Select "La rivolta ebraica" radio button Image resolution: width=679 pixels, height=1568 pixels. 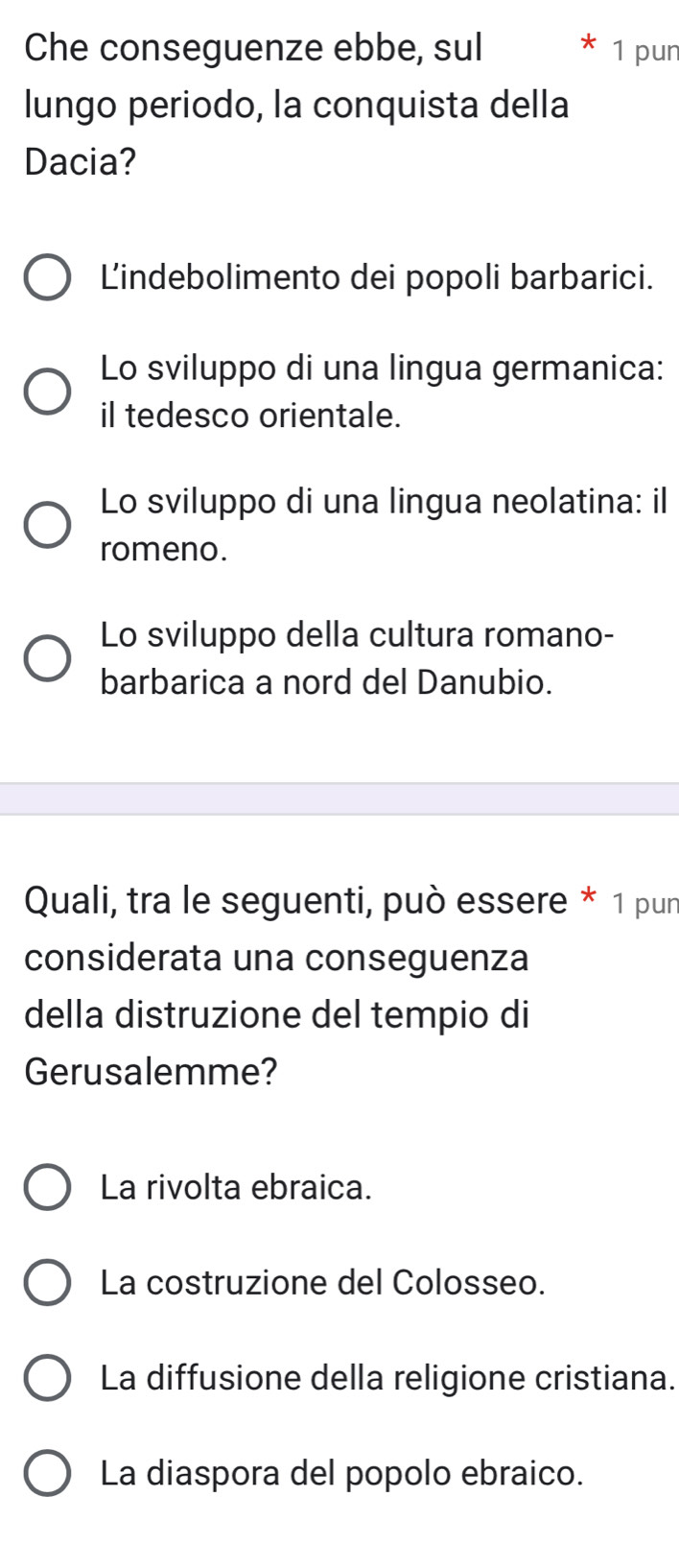click(x=47, y=1188)
